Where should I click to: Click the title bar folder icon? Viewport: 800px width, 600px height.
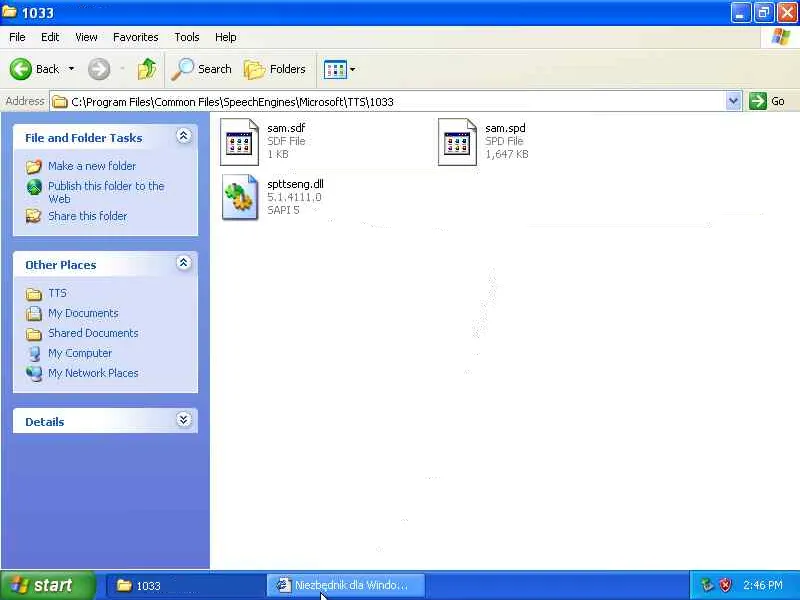point(9,11)
